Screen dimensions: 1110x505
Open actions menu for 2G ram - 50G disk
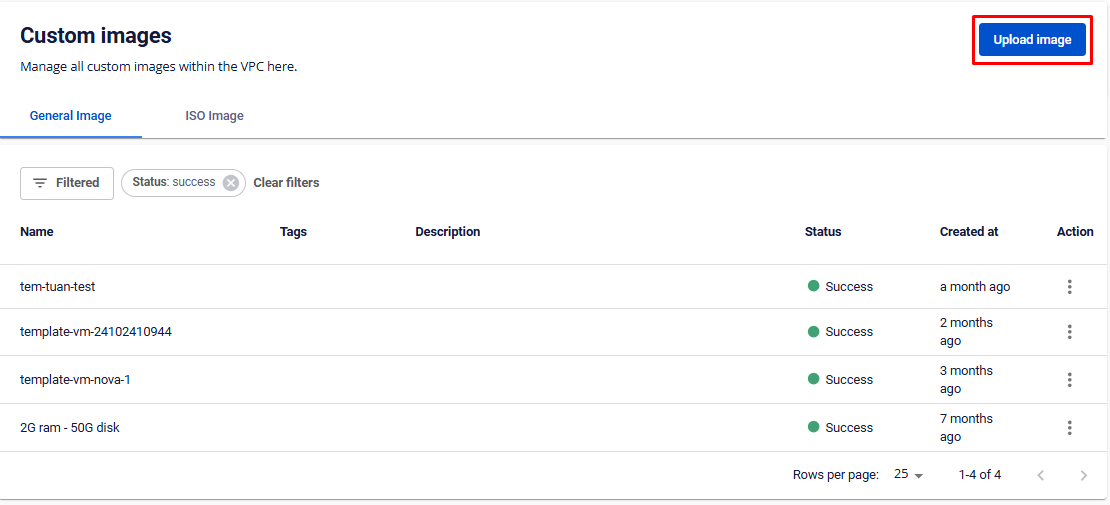coord(1069,428)
